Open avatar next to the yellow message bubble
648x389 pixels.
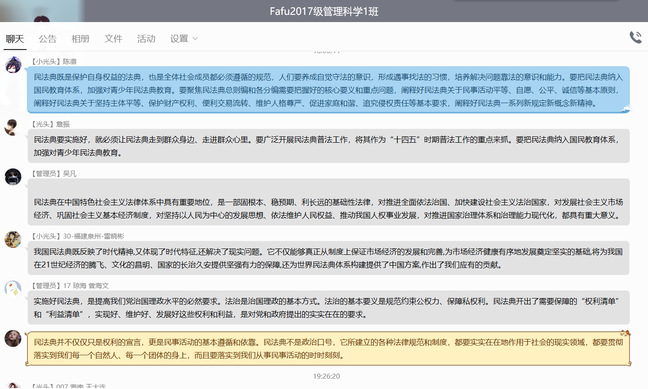tap(13, 339)
